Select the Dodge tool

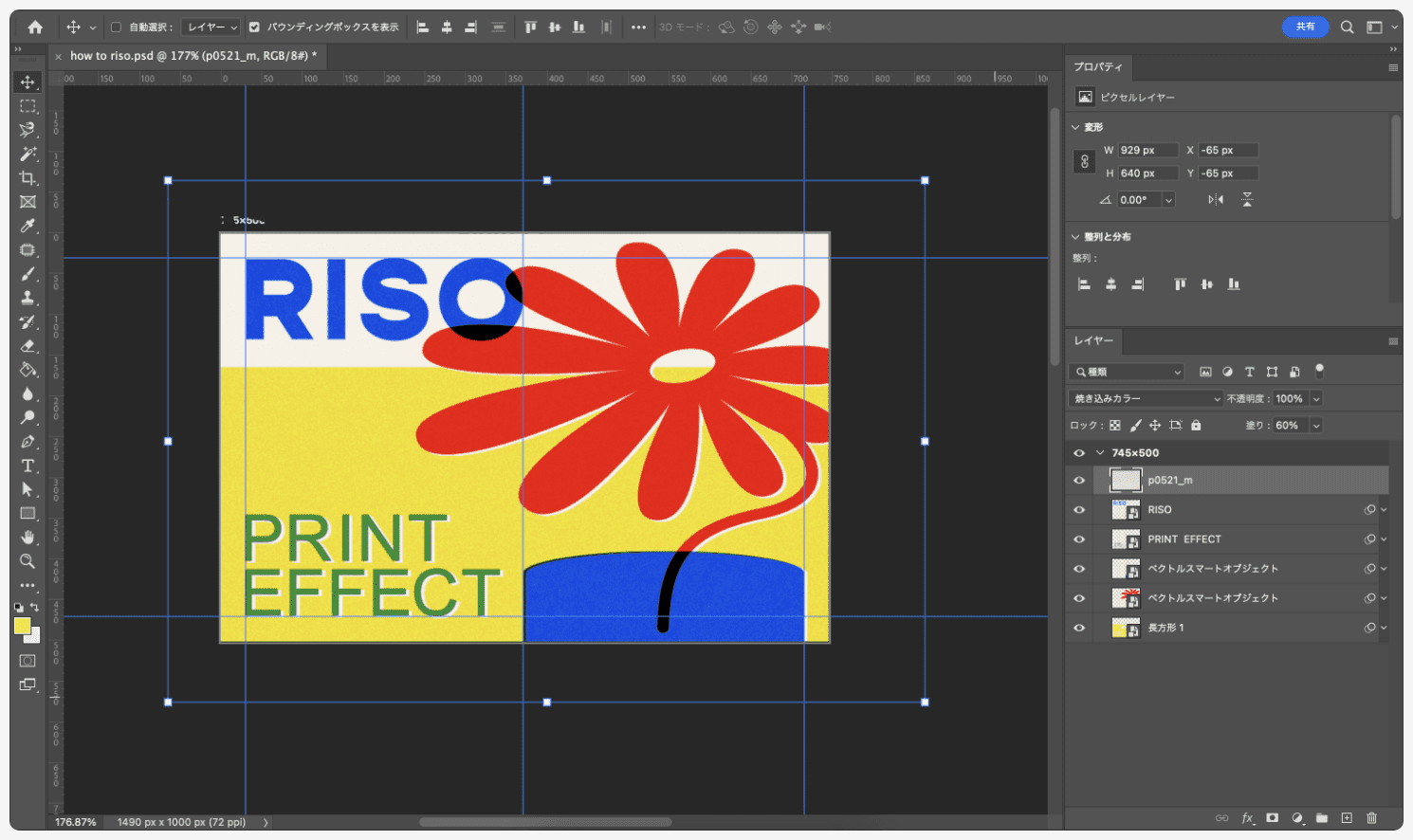[x=28, y=417]
